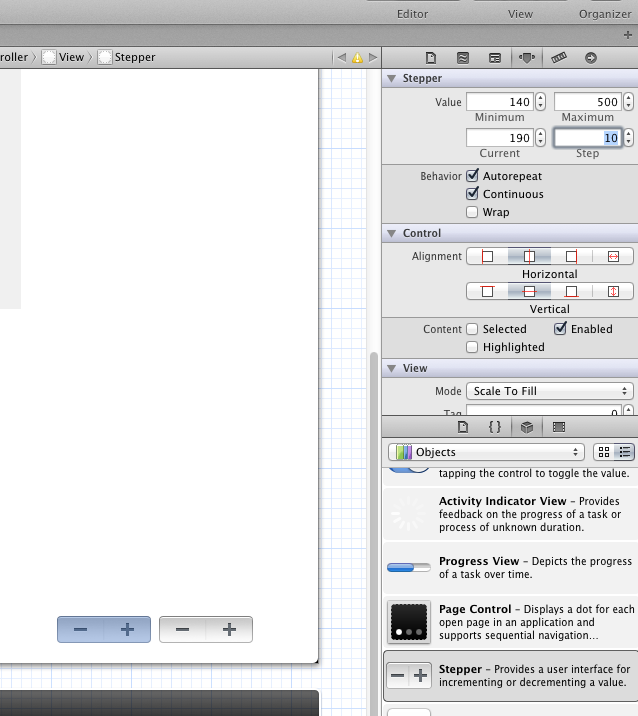
Task: Click minus on the selected blue stepper
Action: [x=80, y=630]
